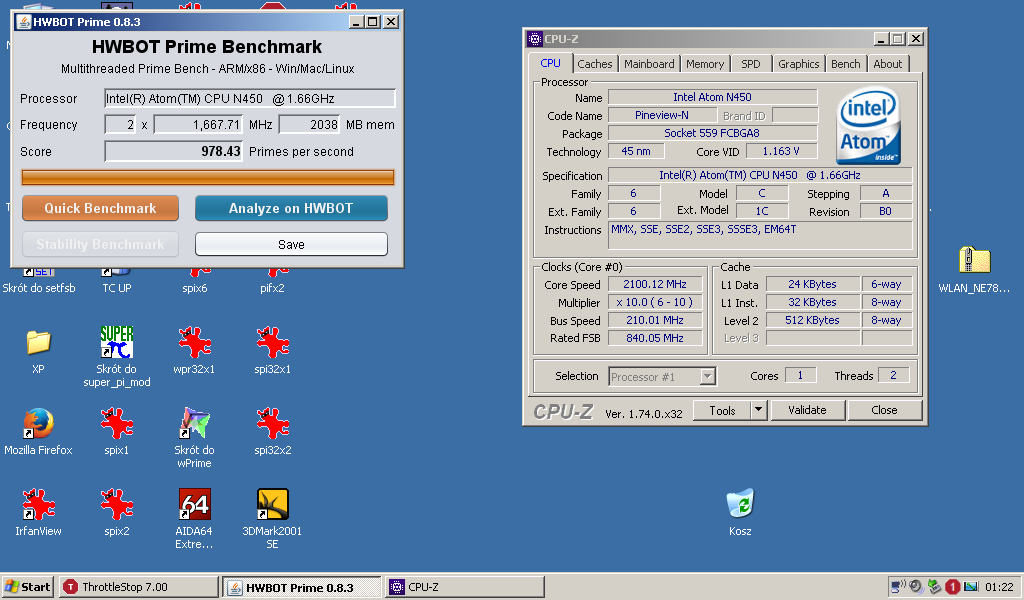Click the frequency field showing 1,667.71
Screen dimensions: 1024x600
coord(198,125)
